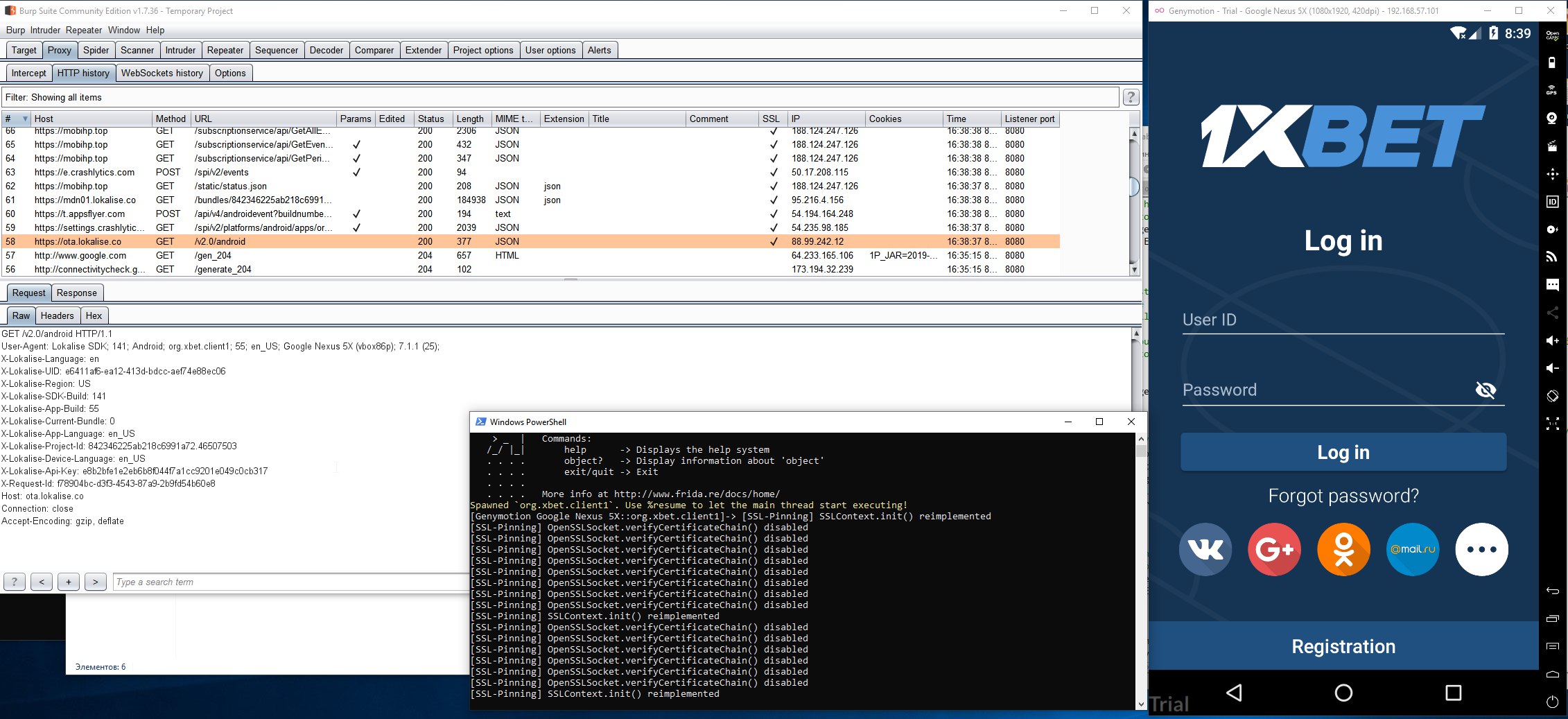Click Genymotion sidebar menu button
Viewport: 1568px width, 719px height.
click(x=1553, y=646)
